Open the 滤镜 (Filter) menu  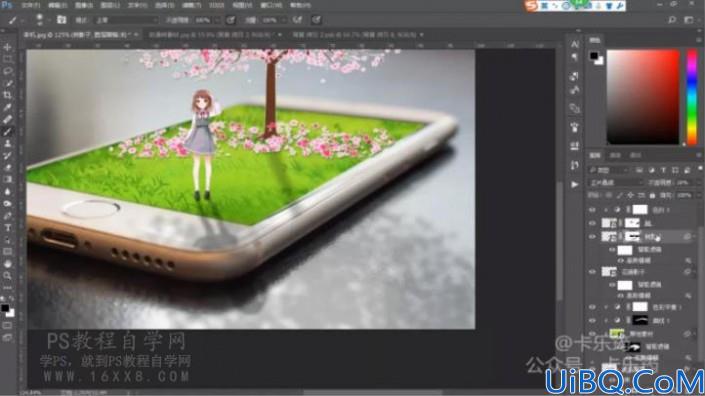point(192,5)
